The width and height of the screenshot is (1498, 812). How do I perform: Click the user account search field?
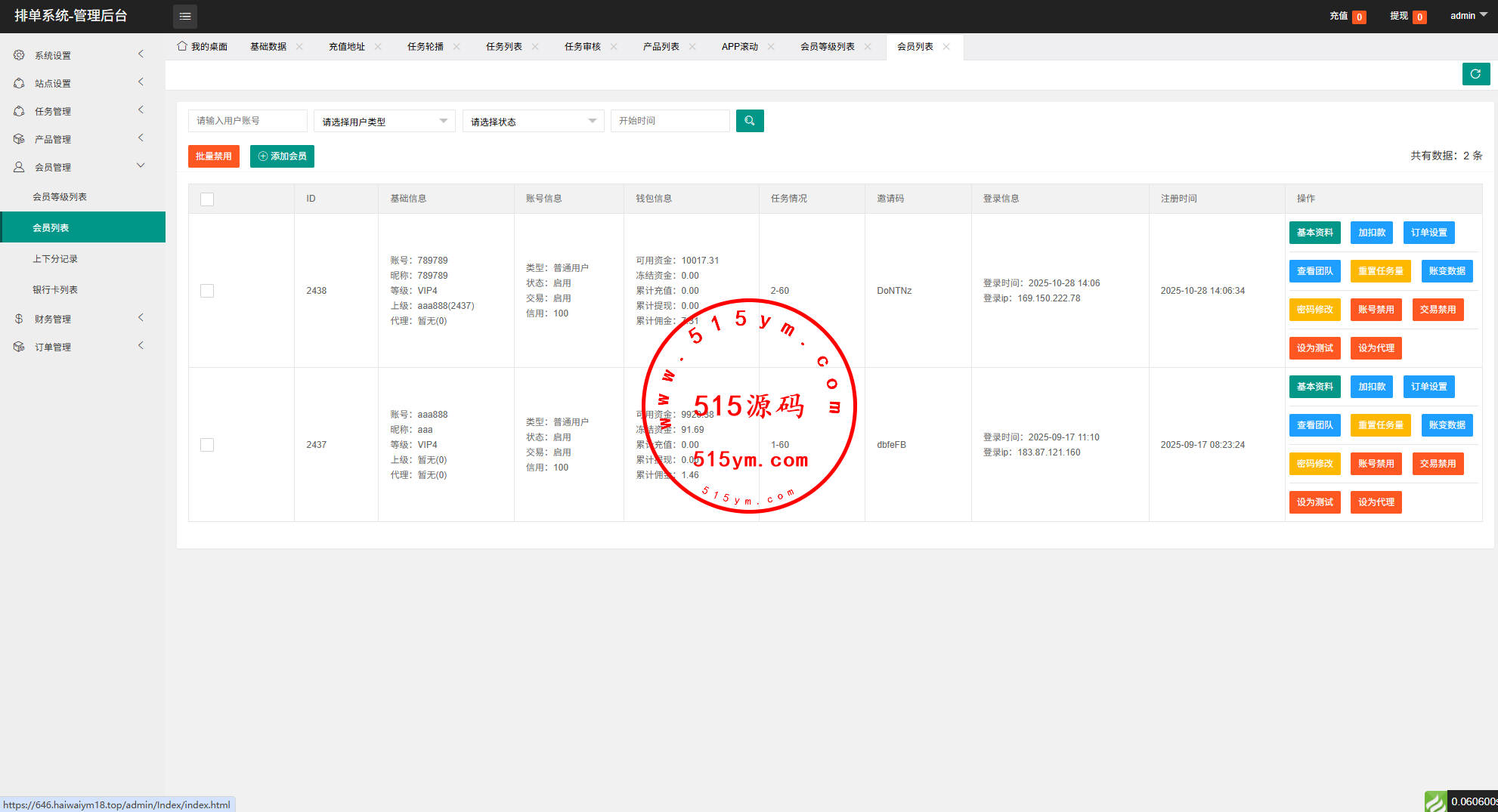coord(247,121)
